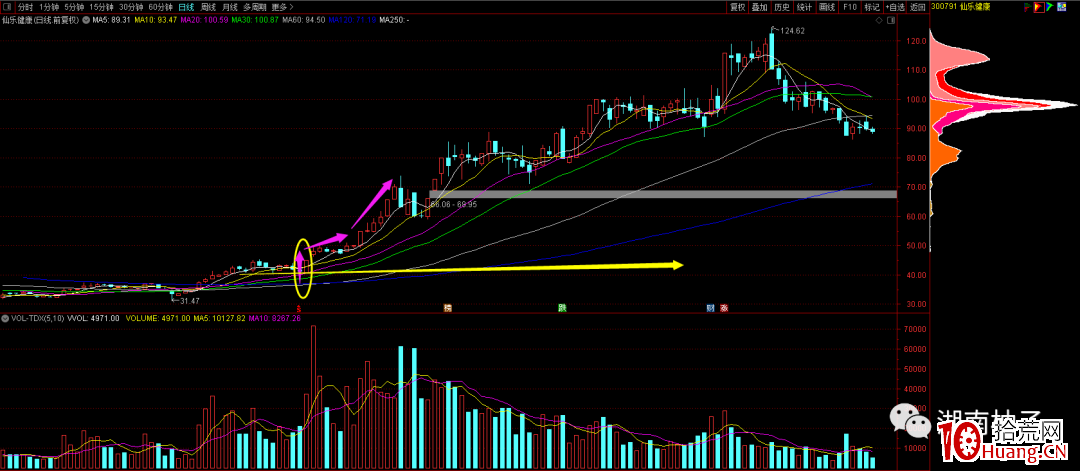Click the green-blue arrow flag icon
The height and width of the screenshot is (471, 1080).
(x=1050, y=7)
